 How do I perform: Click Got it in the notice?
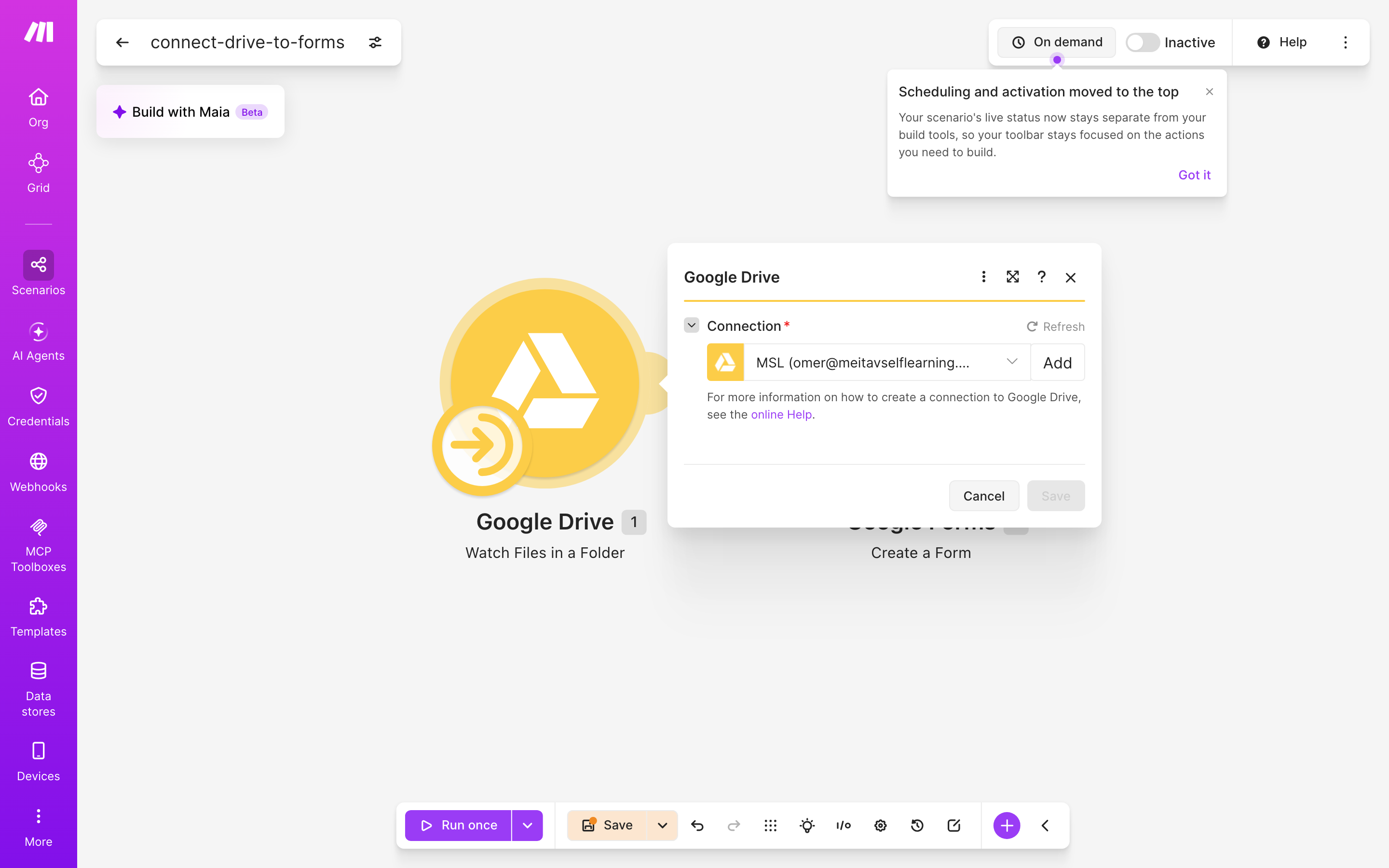point(1195,175)
